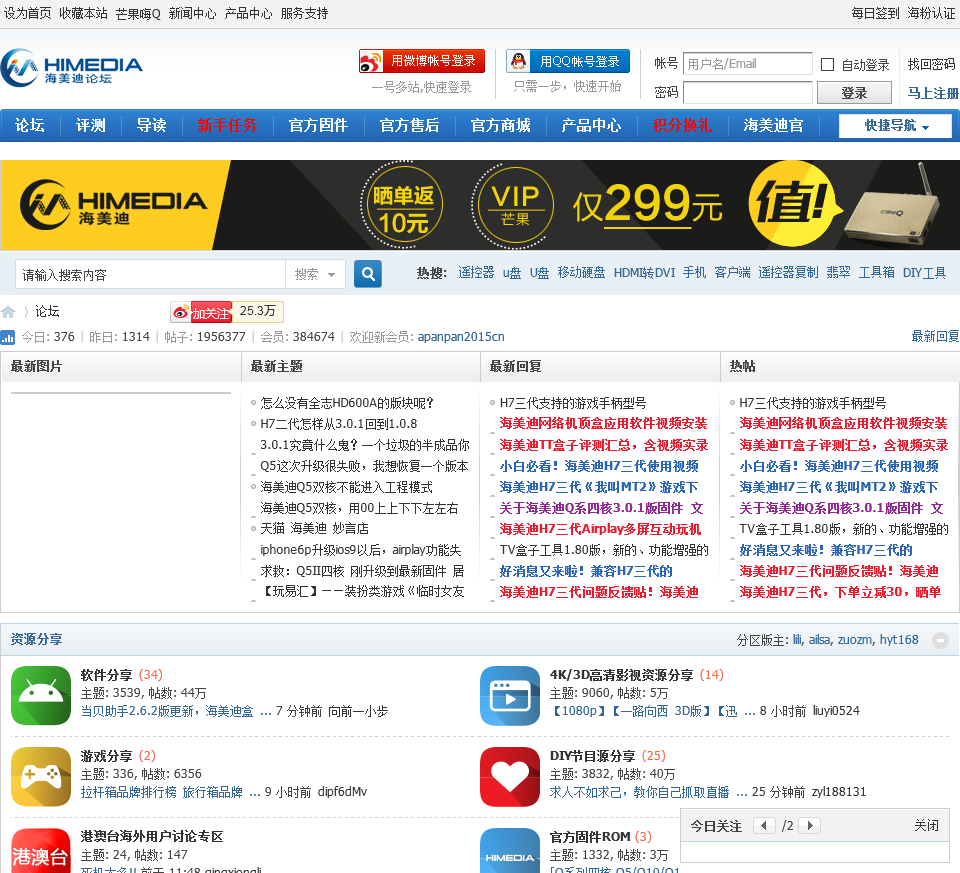Enable the 自动登录 checkbox
The image size is (960, 873).
[x=827, y=64]
